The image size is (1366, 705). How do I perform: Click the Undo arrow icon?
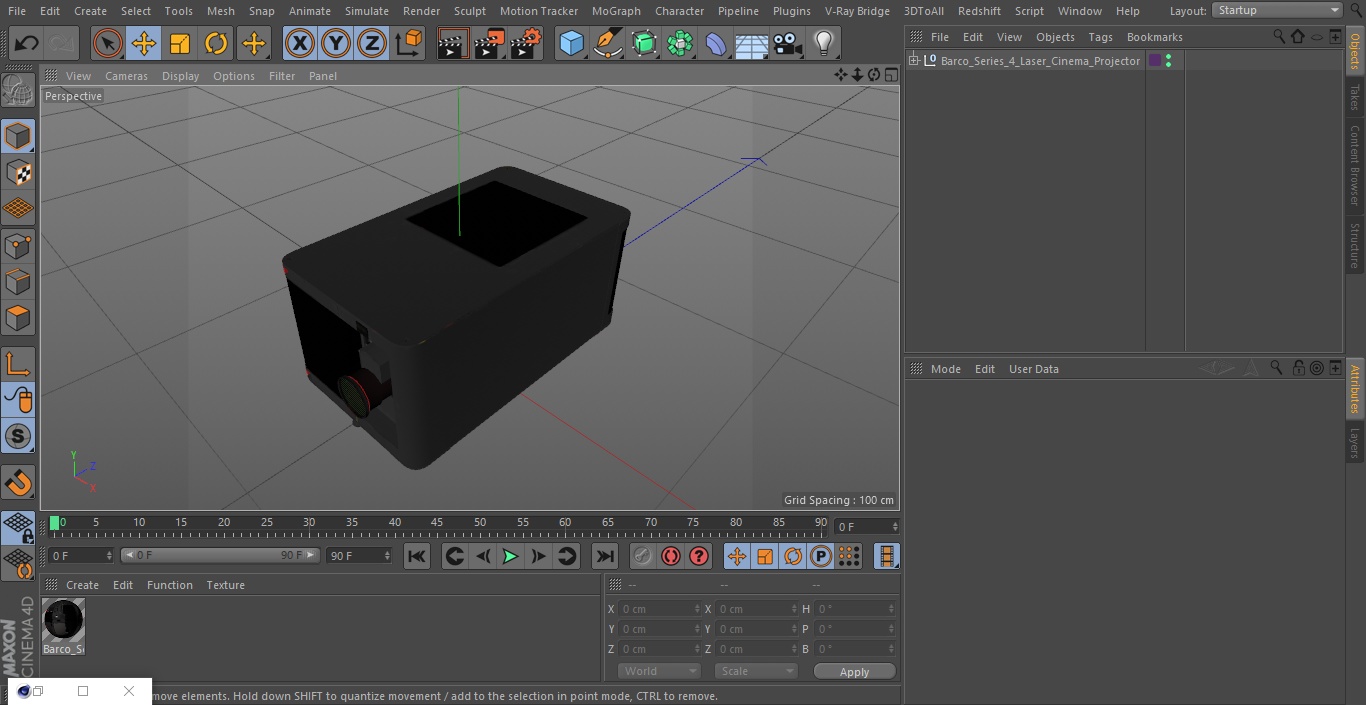coord(26,43)
